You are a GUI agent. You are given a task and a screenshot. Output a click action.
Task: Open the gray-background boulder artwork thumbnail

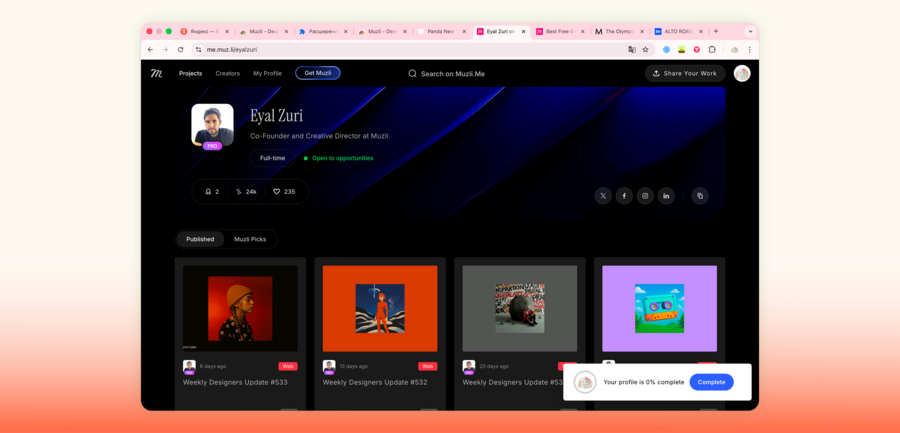point(519,308)
